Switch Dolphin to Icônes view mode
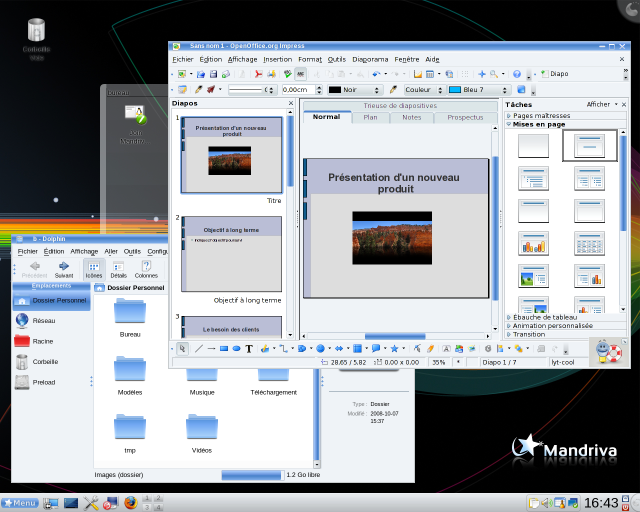 click(x=94, y=270)
